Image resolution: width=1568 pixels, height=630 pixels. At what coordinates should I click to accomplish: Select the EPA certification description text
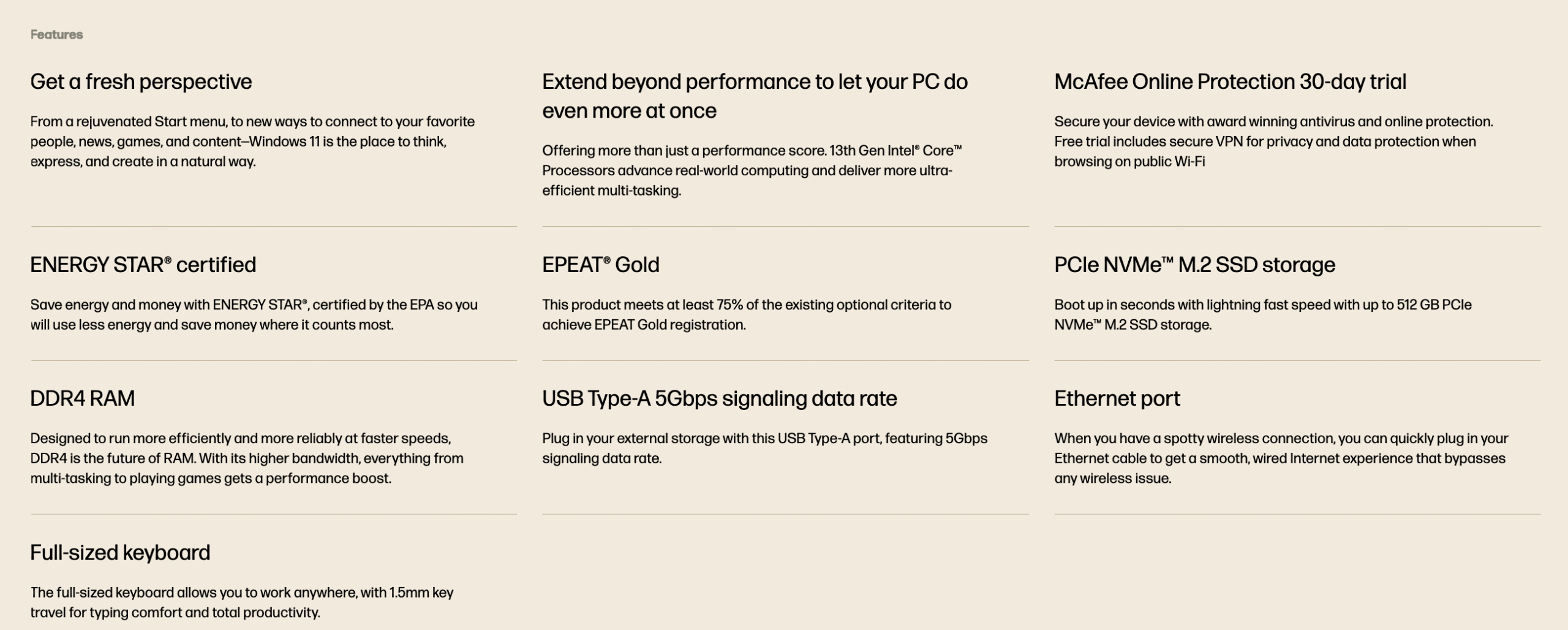254,314
